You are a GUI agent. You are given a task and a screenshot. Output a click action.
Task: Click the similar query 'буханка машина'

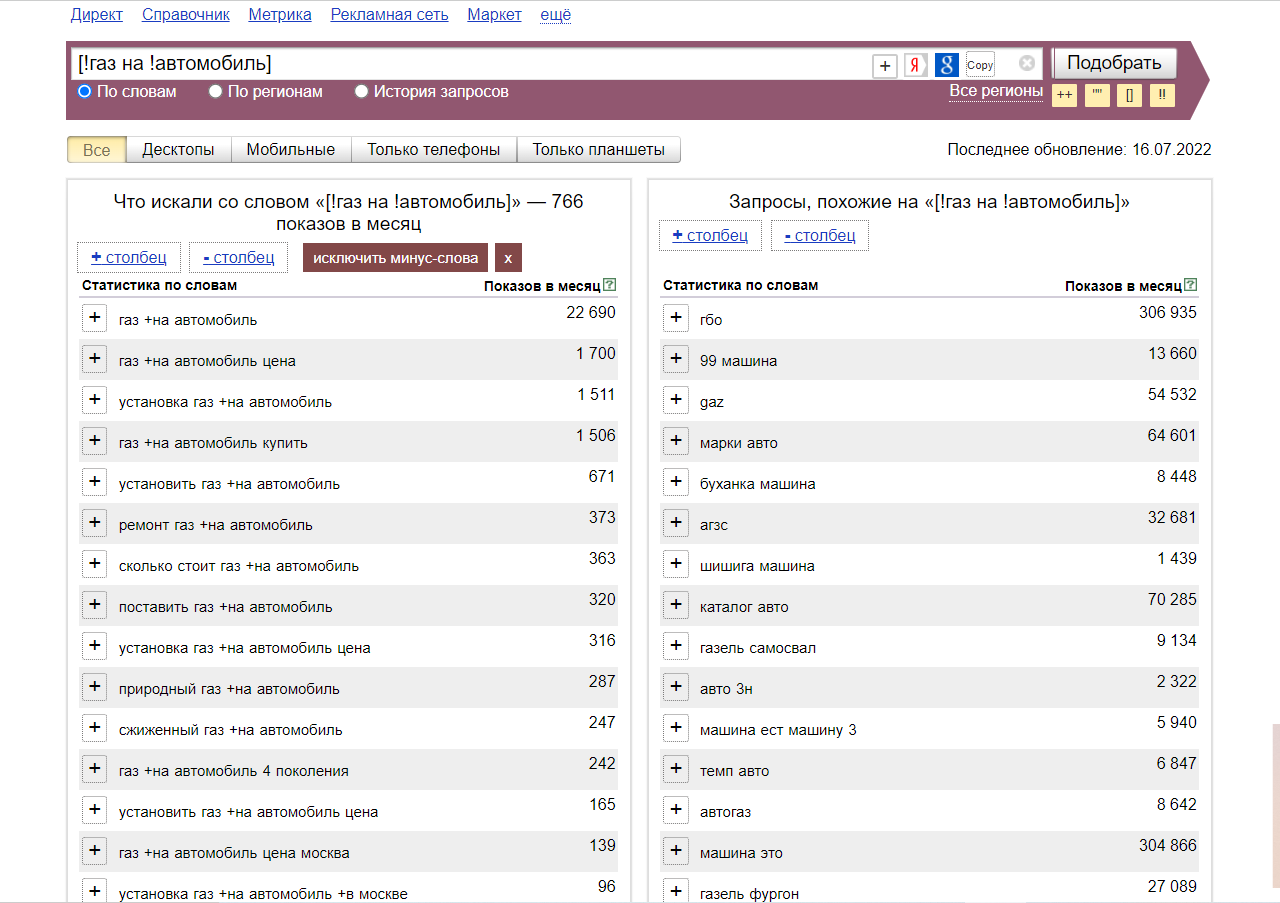tap(758, 484)
